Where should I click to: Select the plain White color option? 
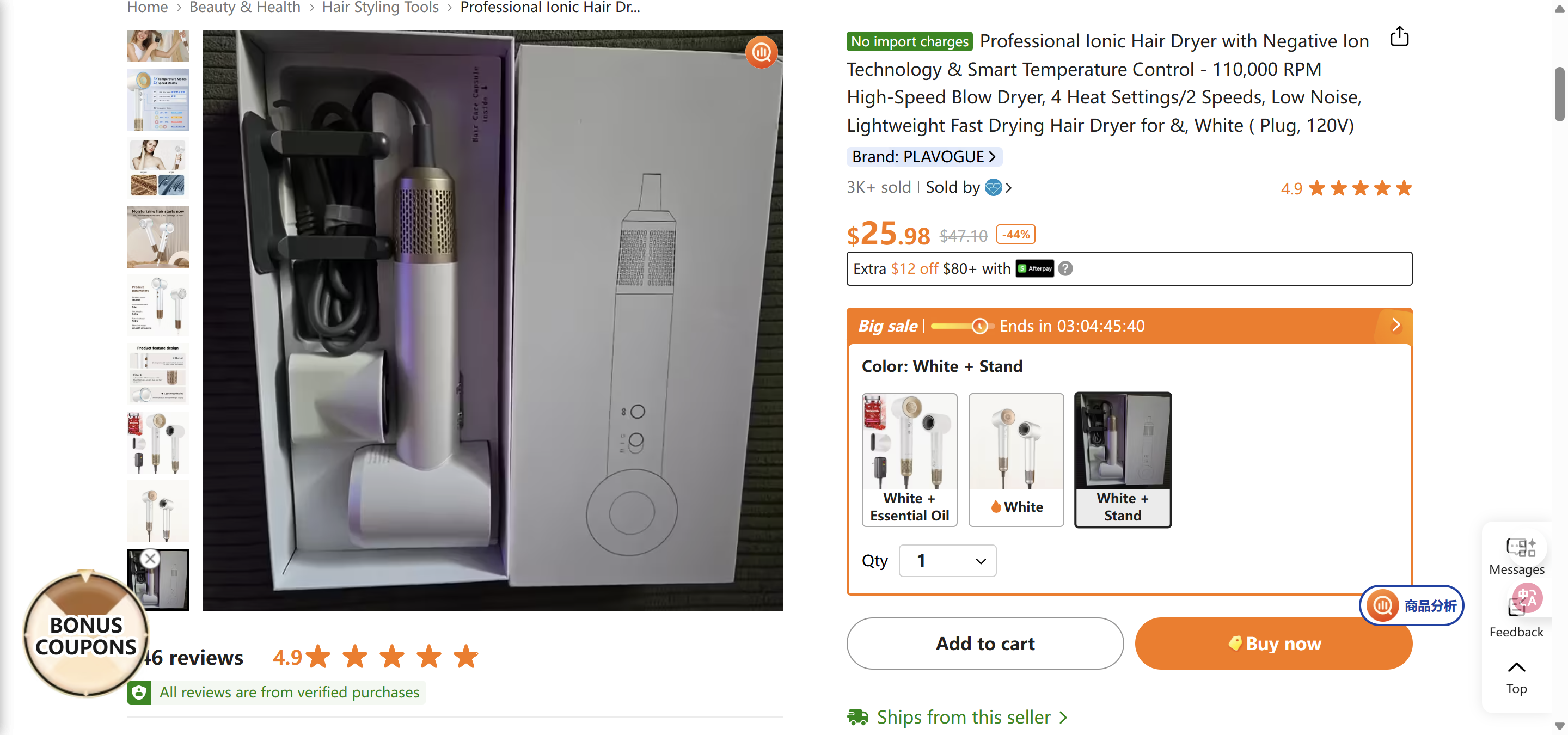(x=1016, y=460)
